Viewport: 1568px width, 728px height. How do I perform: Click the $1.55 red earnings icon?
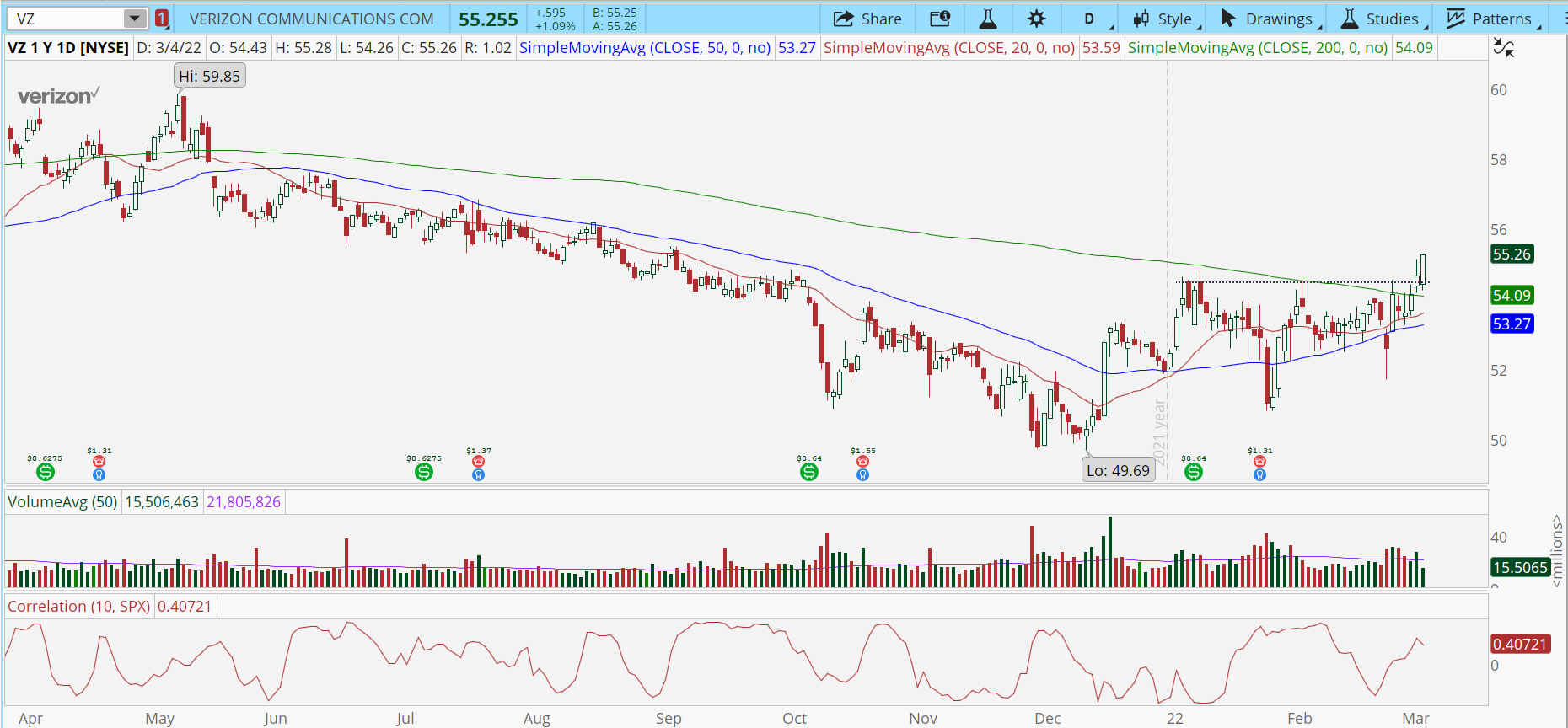[x=862, y=462]
